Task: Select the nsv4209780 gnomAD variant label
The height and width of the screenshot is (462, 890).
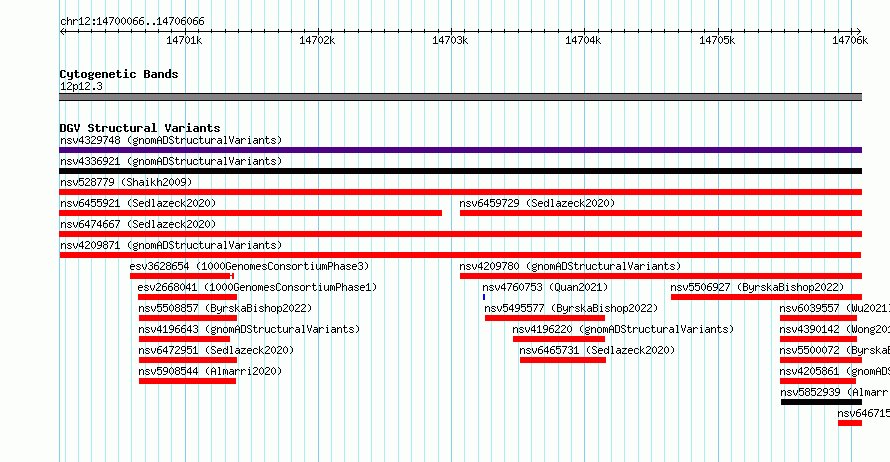Action: (x=570, y=266)
